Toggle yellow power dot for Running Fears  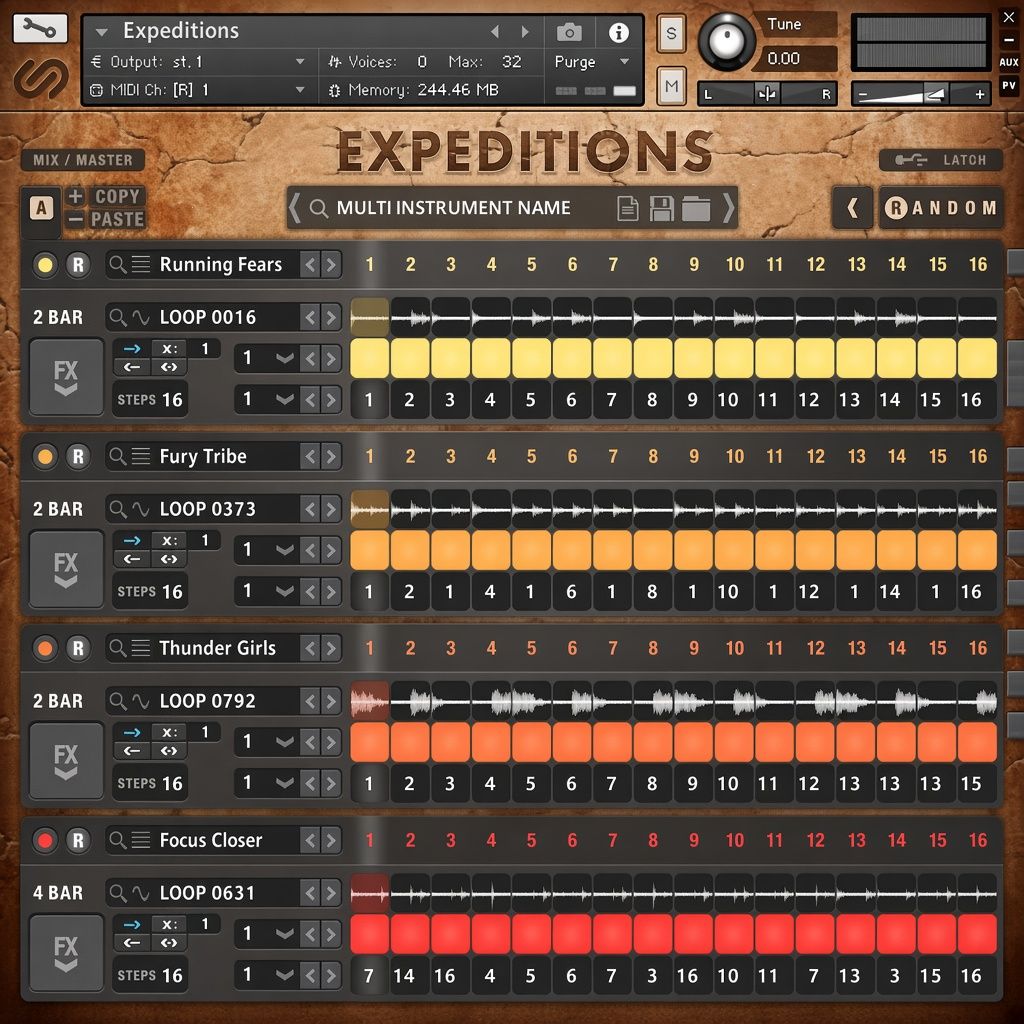[x=45, y=265]
